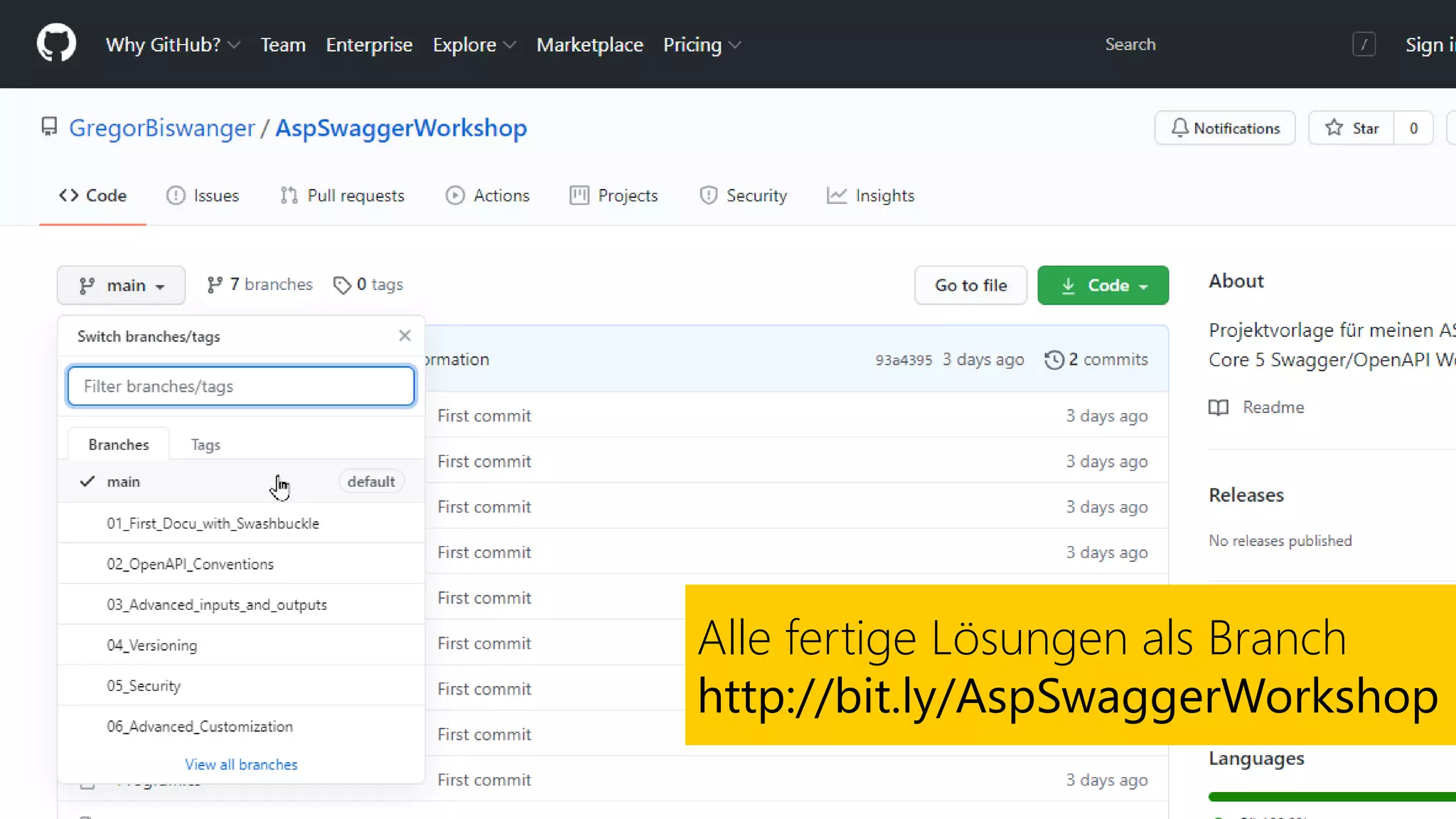This screenshot has height=819, width=1456.
Task: Open the Releases heading link
Action: [1246, 495]
